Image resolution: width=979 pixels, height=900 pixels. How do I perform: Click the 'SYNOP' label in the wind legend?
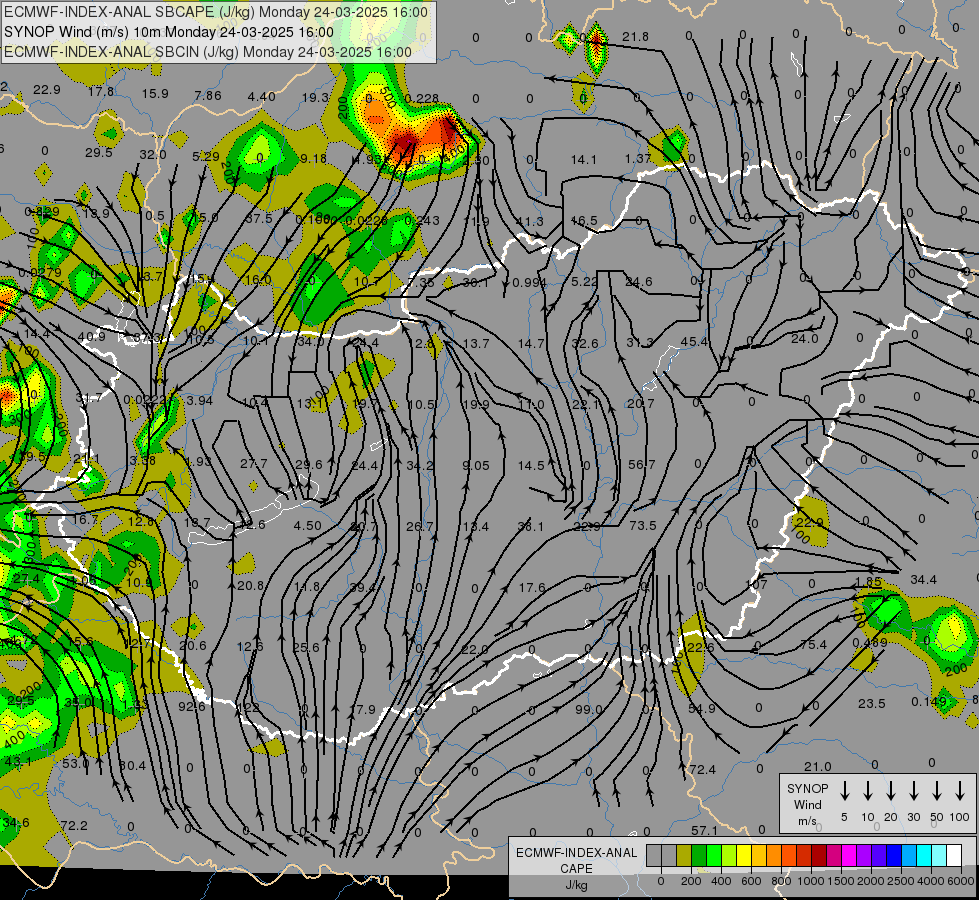pyautogui.click(x=807, y=788)
